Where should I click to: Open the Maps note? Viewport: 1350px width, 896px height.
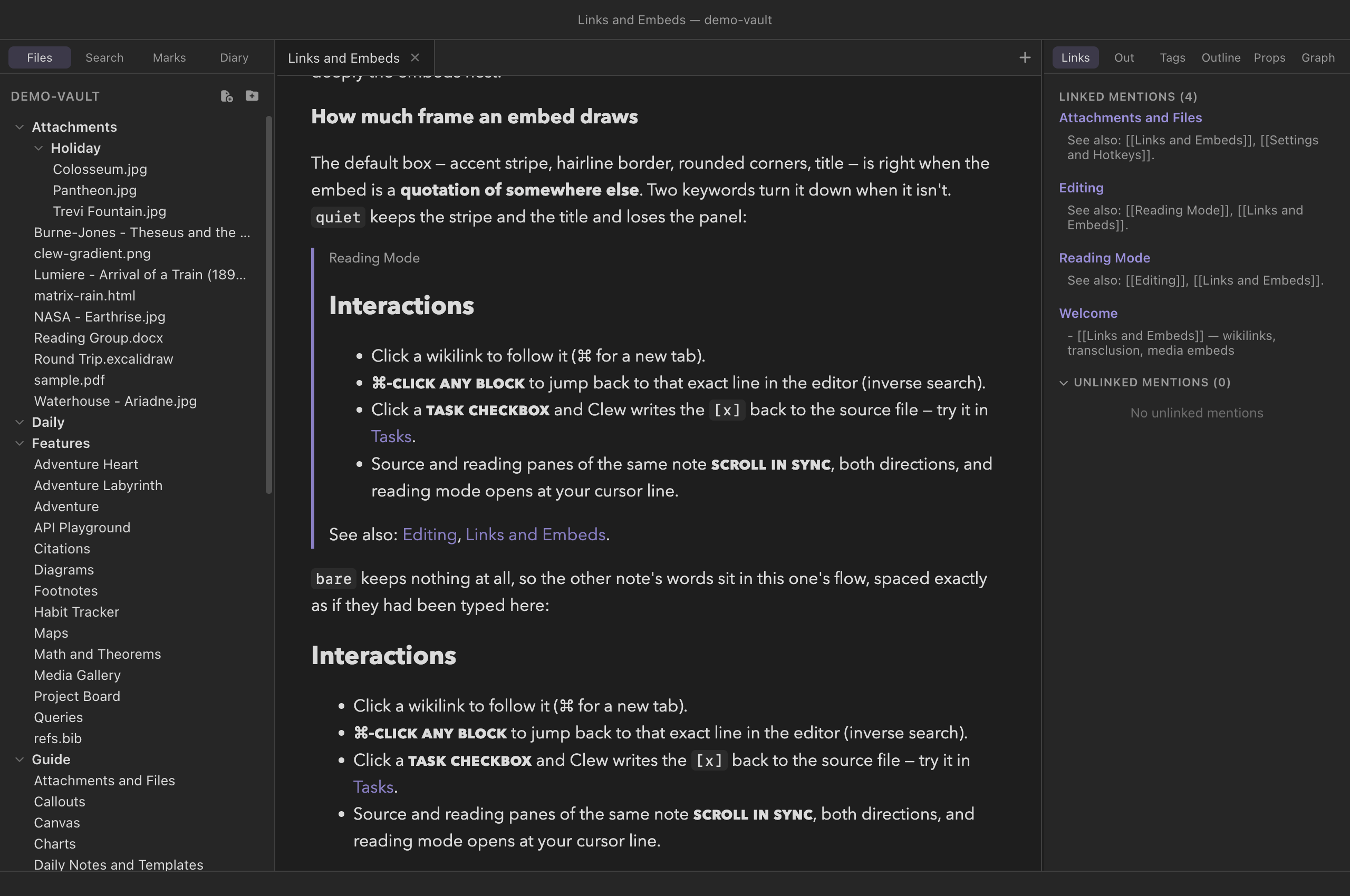point(51,634)
